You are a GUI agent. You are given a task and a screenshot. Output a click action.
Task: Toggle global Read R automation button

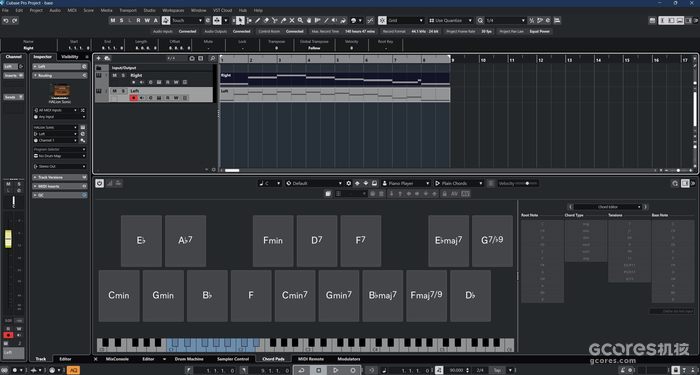point(138,21)
